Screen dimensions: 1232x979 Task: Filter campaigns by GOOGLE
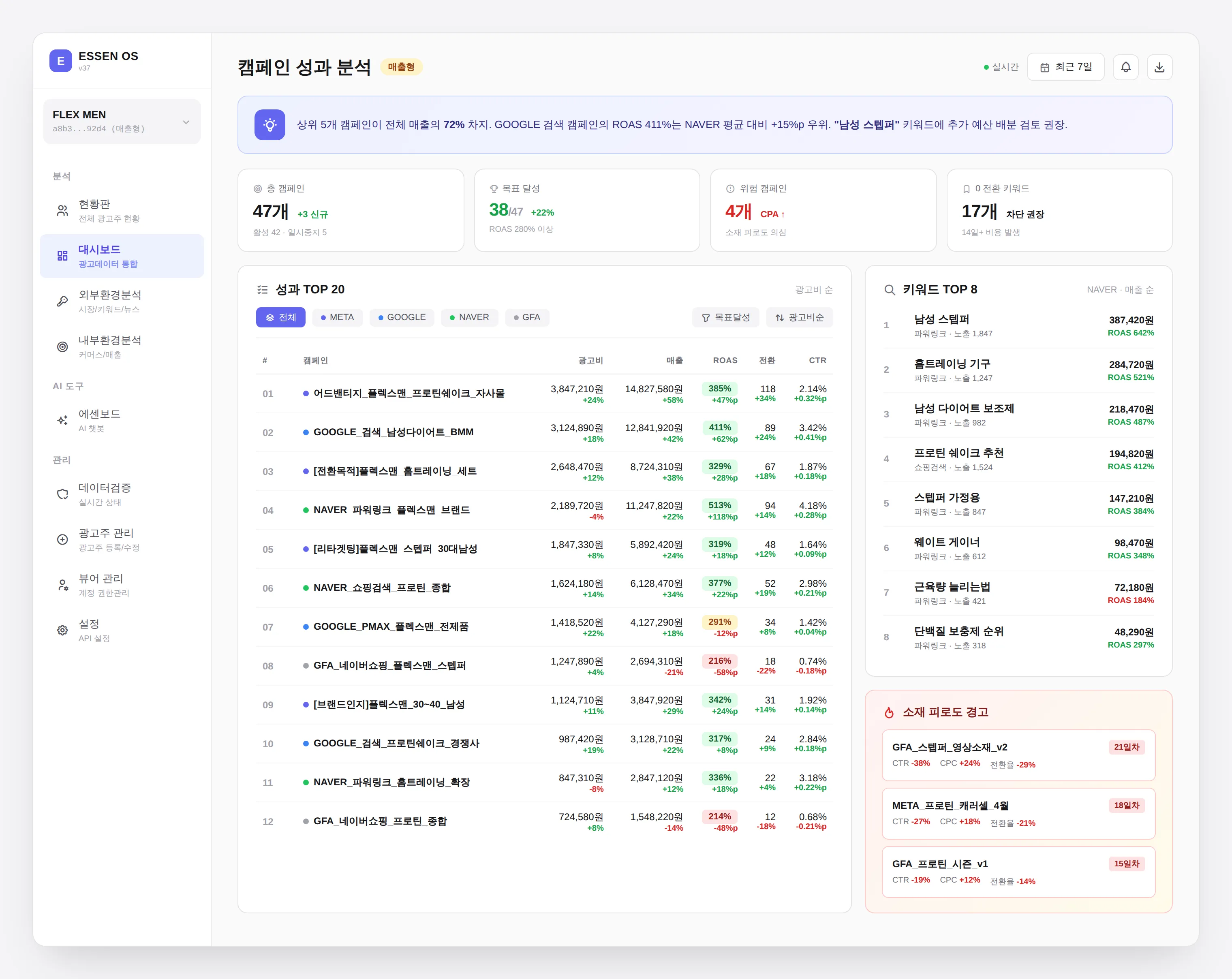click(402, 317)
